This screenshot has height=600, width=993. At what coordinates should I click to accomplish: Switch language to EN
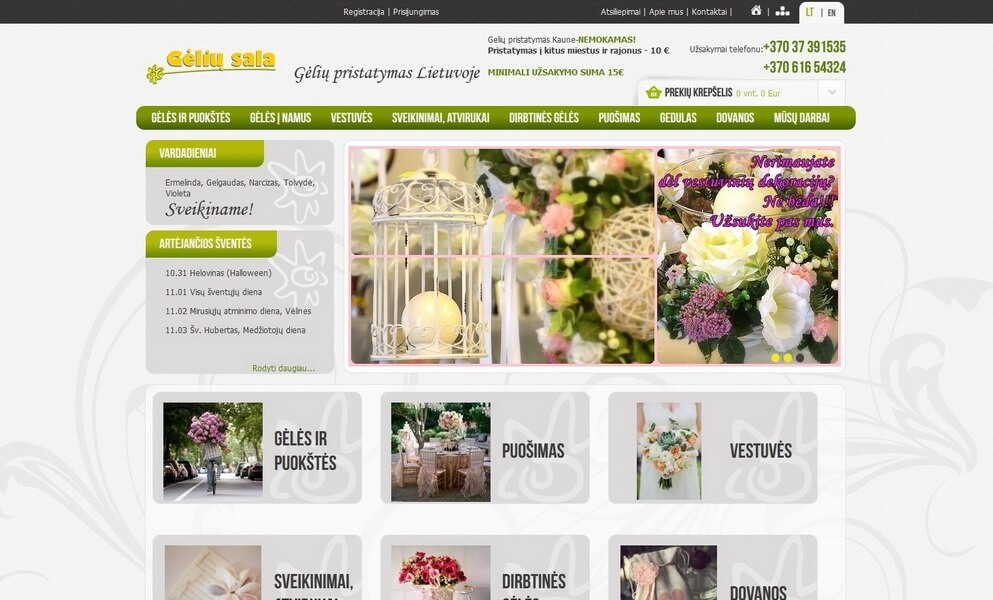pos(832,13)
